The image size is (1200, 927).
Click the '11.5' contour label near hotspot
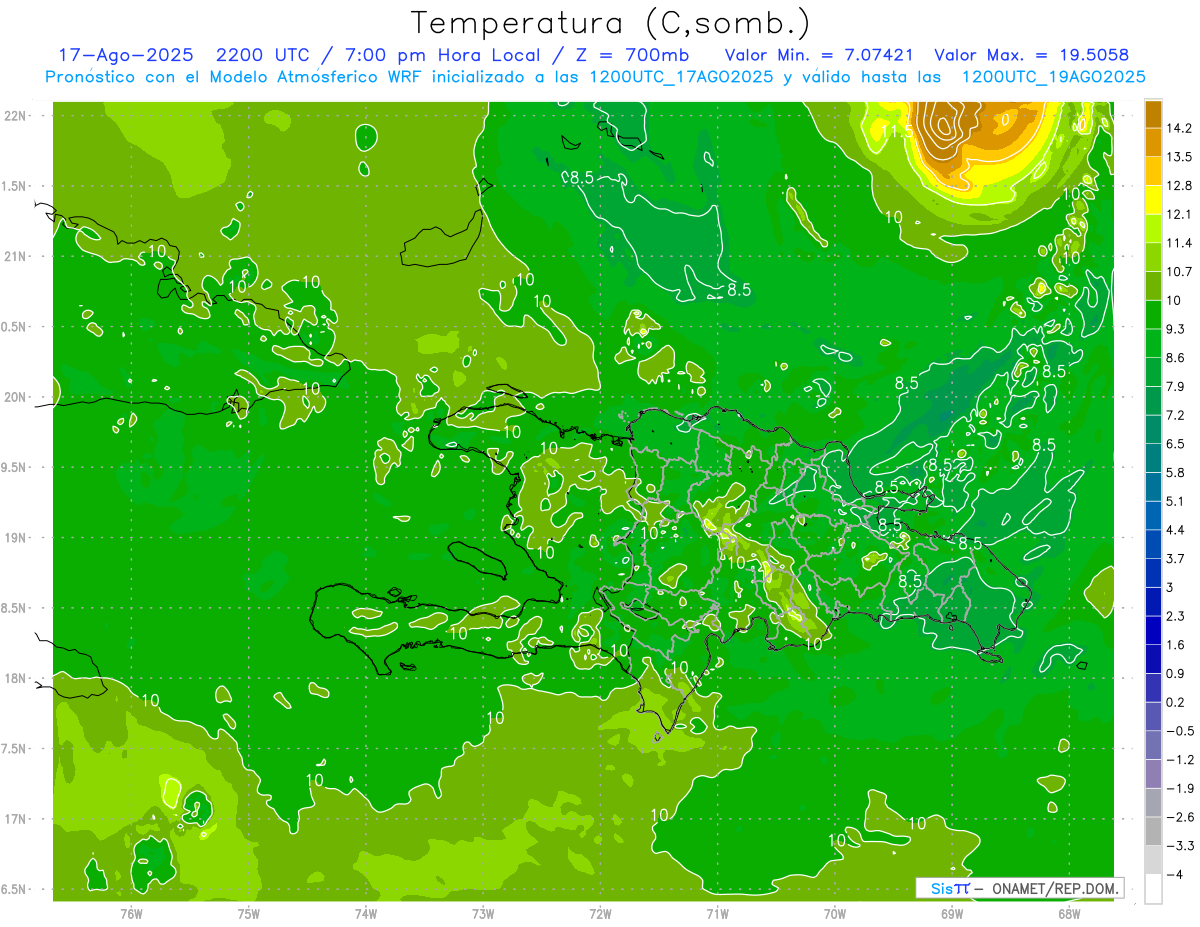tap(896, 131)
